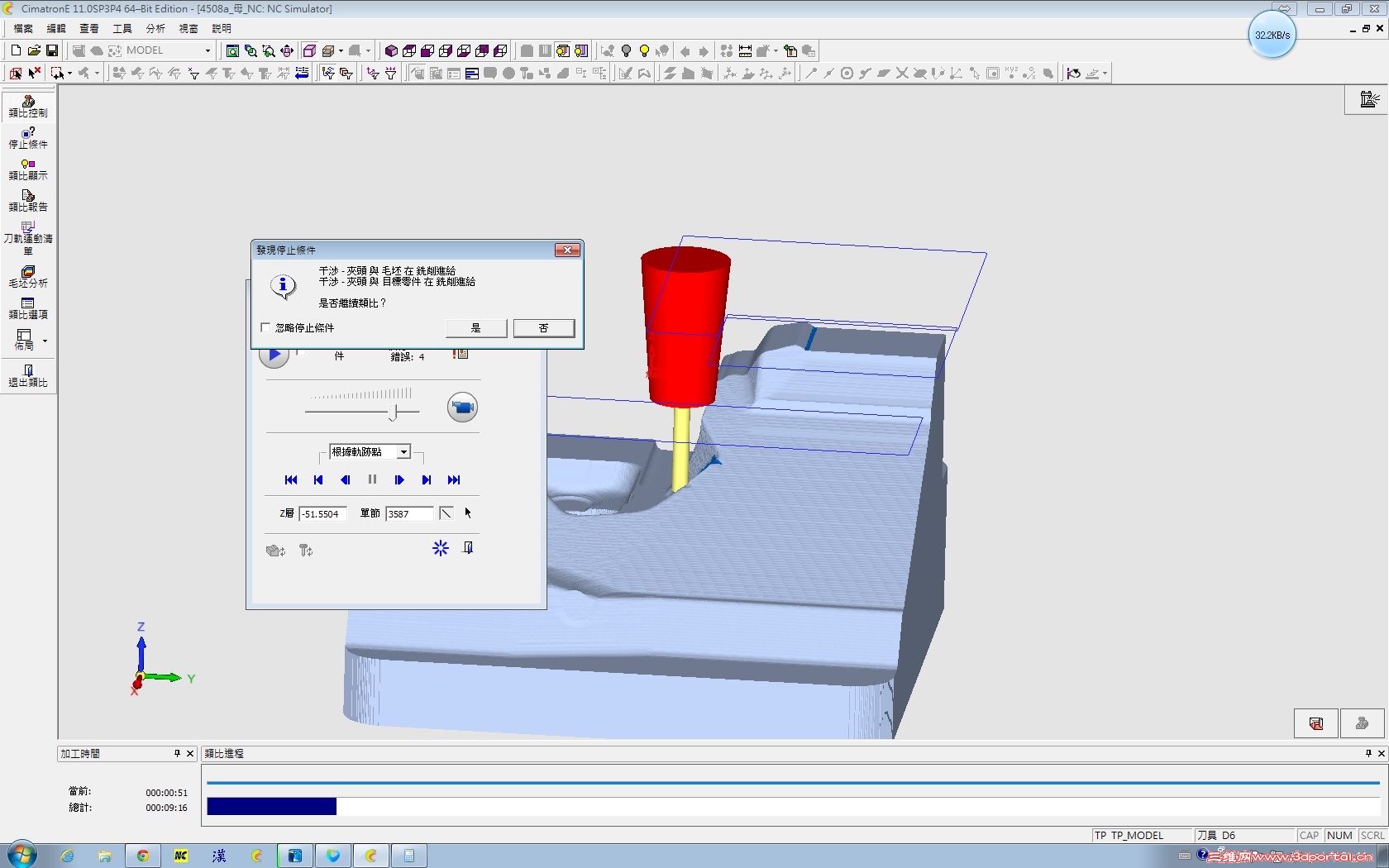Pause the simulation playback
This screenshot has width=1389, height=868.
pyautogui.click(x=372, y=479)
